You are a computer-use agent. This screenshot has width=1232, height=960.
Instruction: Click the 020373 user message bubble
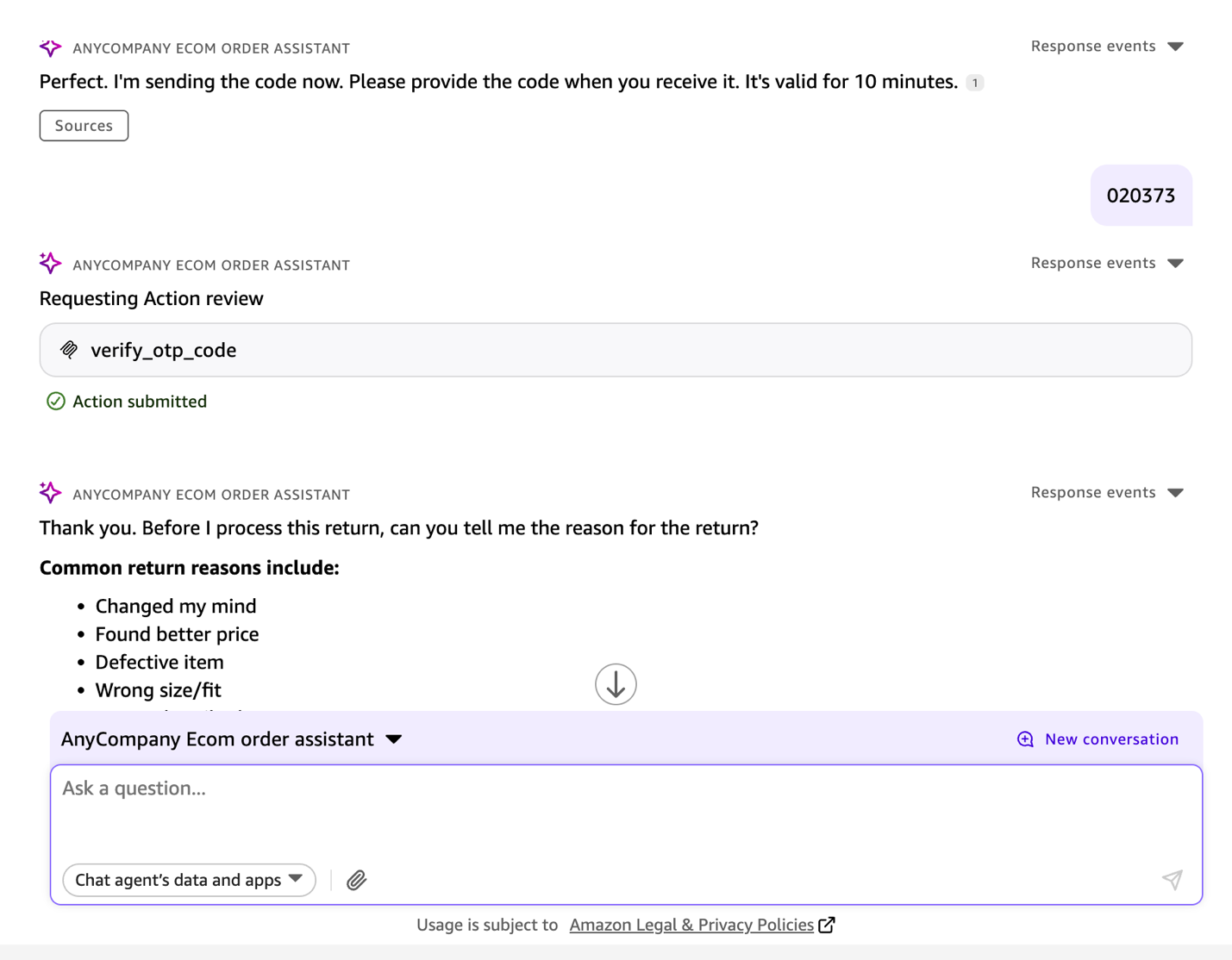(x=1141, y=196)
